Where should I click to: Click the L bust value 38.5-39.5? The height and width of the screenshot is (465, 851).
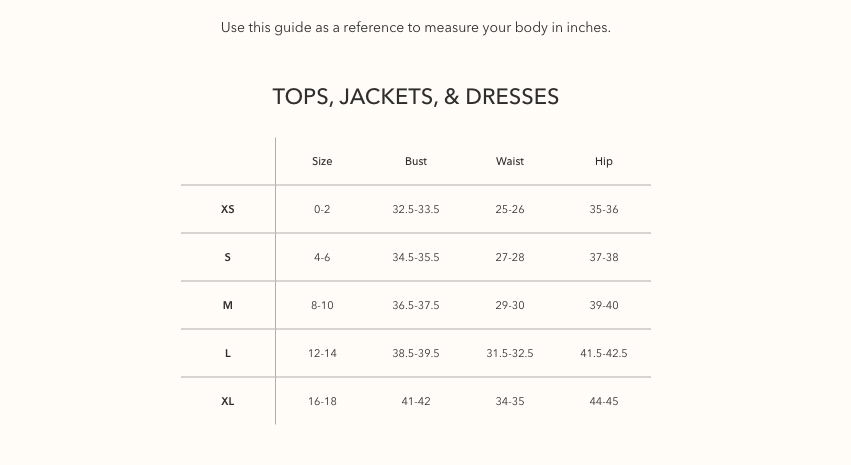click(x=416, y=354)
